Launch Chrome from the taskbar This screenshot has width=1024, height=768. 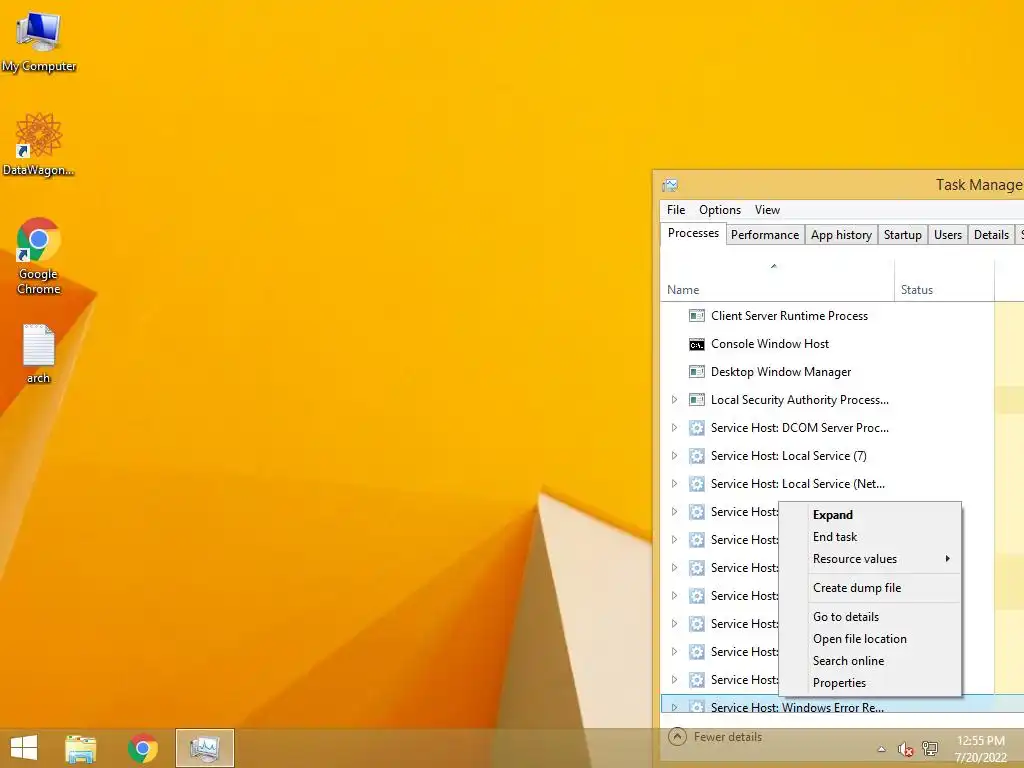tap(142, 748)
